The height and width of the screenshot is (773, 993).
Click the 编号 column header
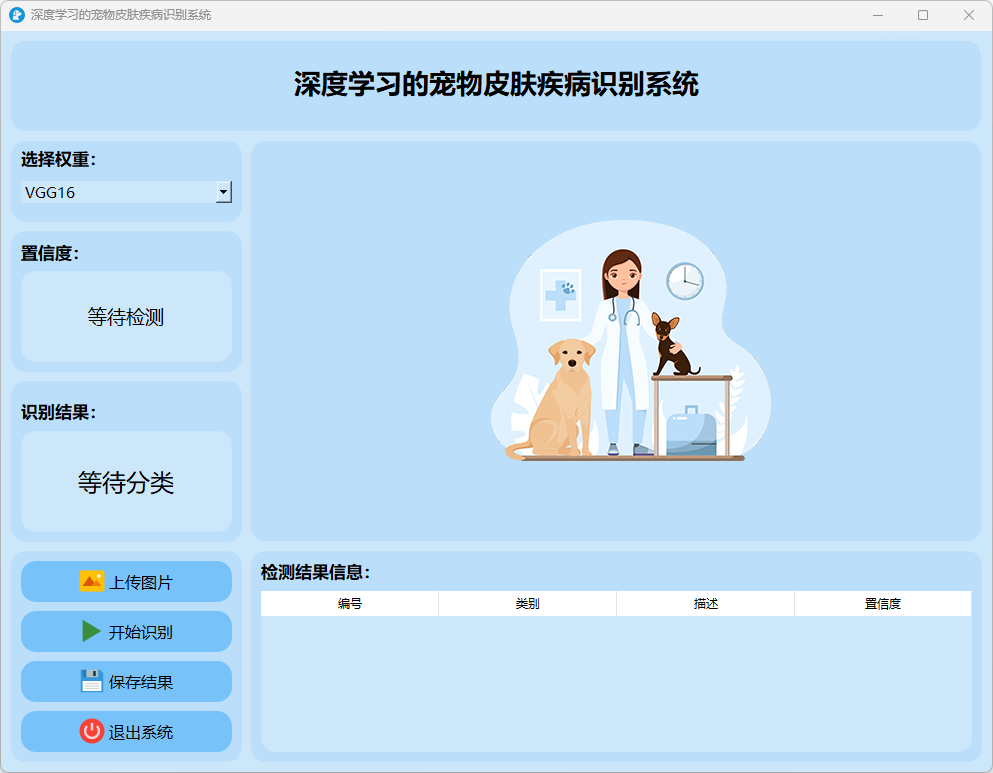350,603
